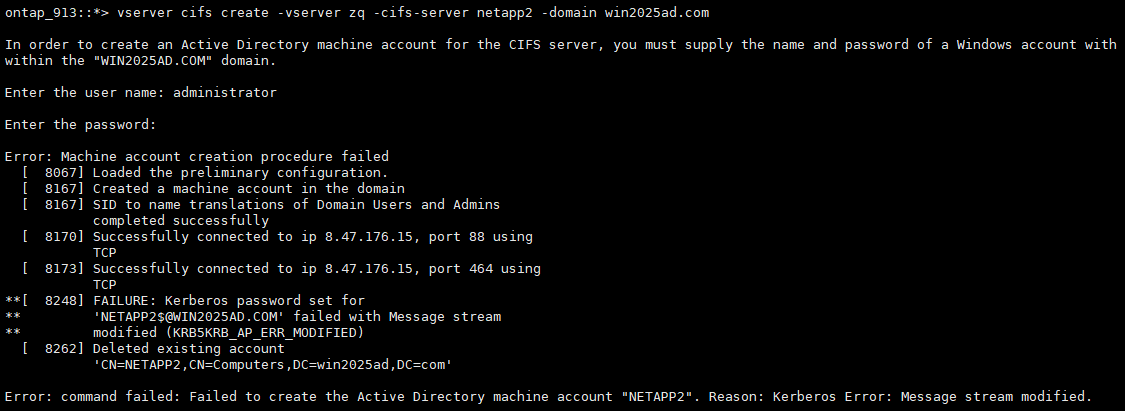Click the entered 'administrator' user name
This screenshot has height=411, width=1125.
pyautogui.click(x=225, y=92)
